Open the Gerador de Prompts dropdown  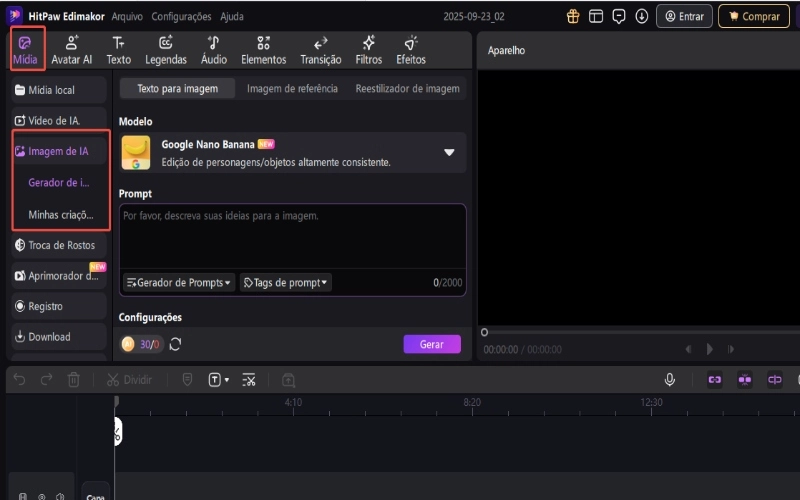click(x=179, y=283)
